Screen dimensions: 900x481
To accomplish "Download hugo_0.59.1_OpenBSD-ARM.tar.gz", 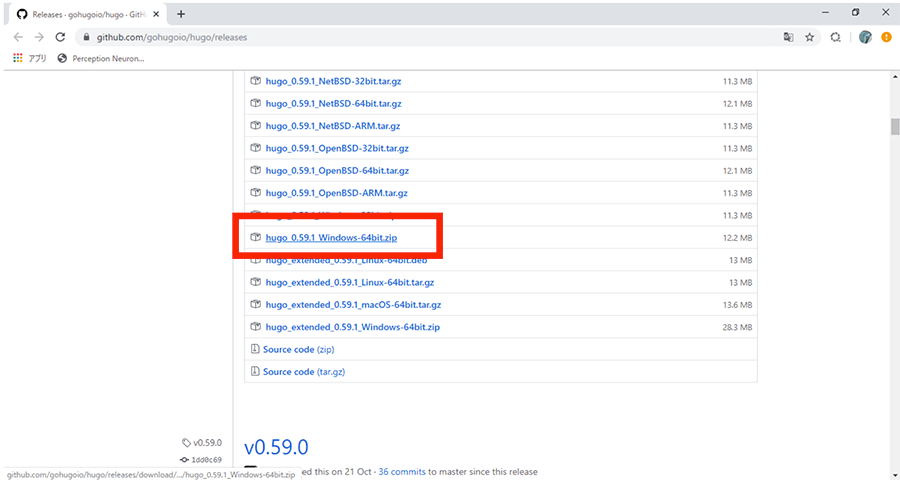I will pos(336,193).
